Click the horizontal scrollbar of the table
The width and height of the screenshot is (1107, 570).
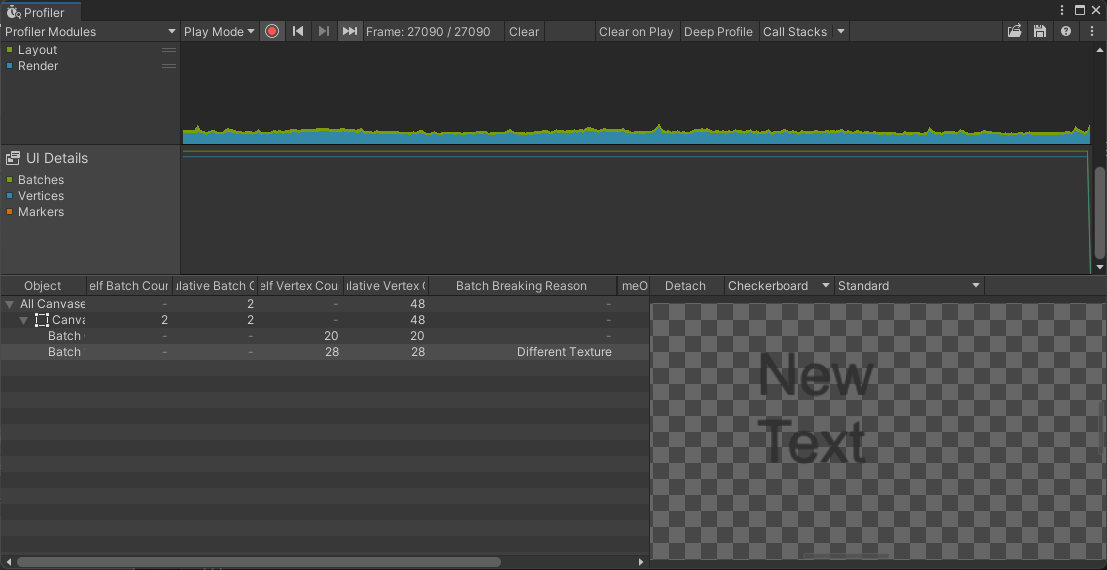[x=258, y=562]
